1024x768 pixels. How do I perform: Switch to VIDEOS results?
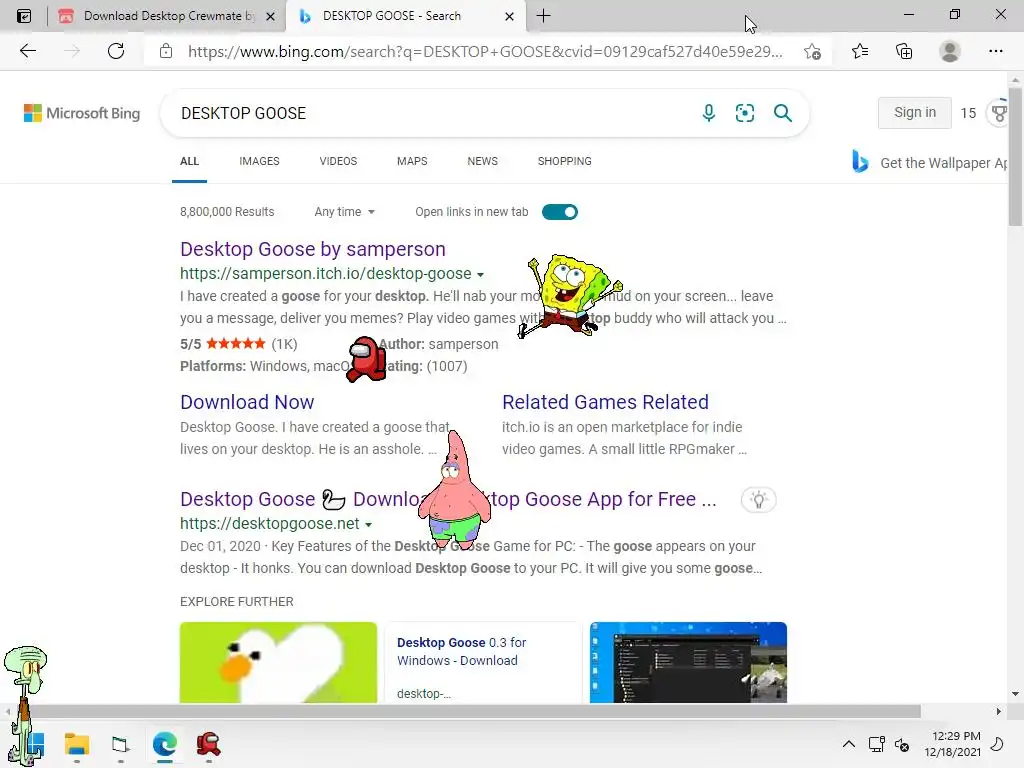(338, 161)
